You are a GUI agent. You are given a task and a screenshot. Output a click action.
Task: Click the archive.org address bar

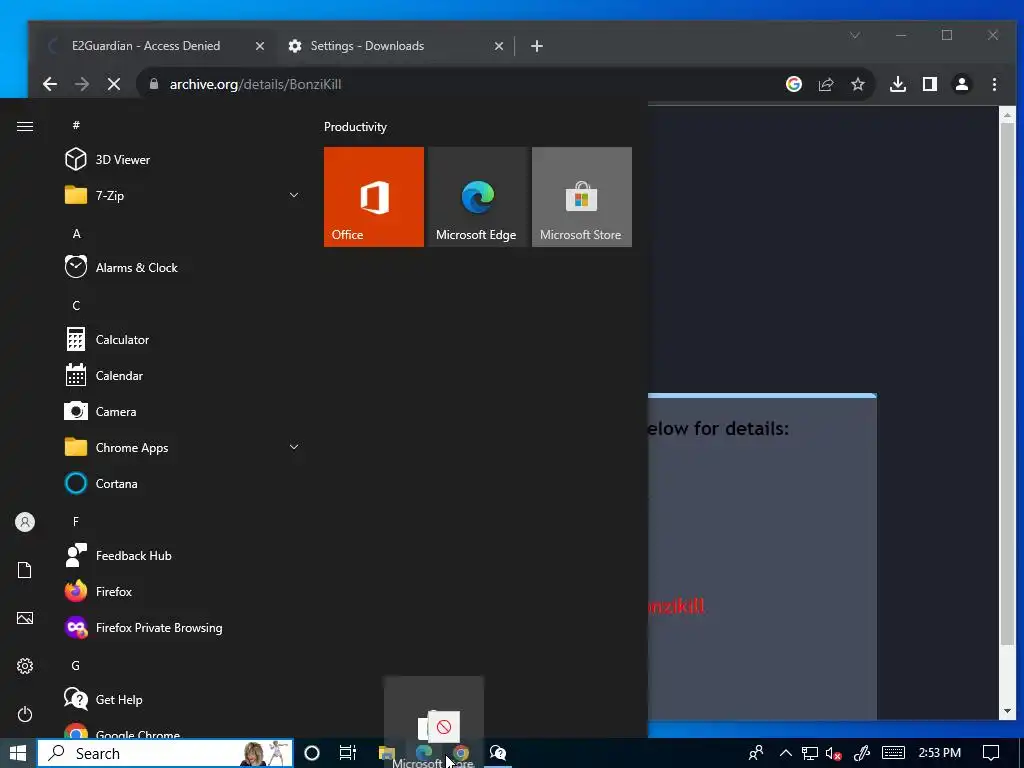[457, 84]
